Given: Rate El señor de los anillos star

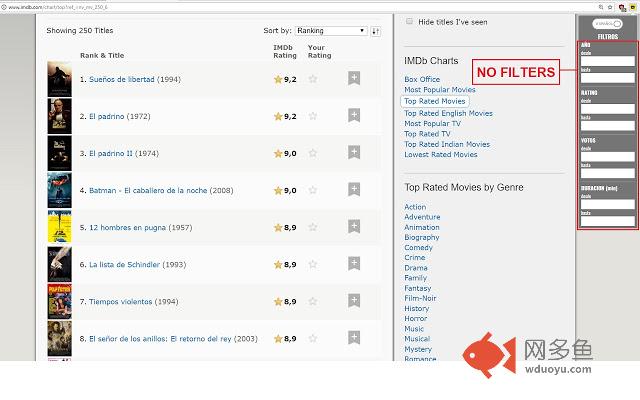Looking at the screenshot, I should pyautogui.click(x=313, y=338).
